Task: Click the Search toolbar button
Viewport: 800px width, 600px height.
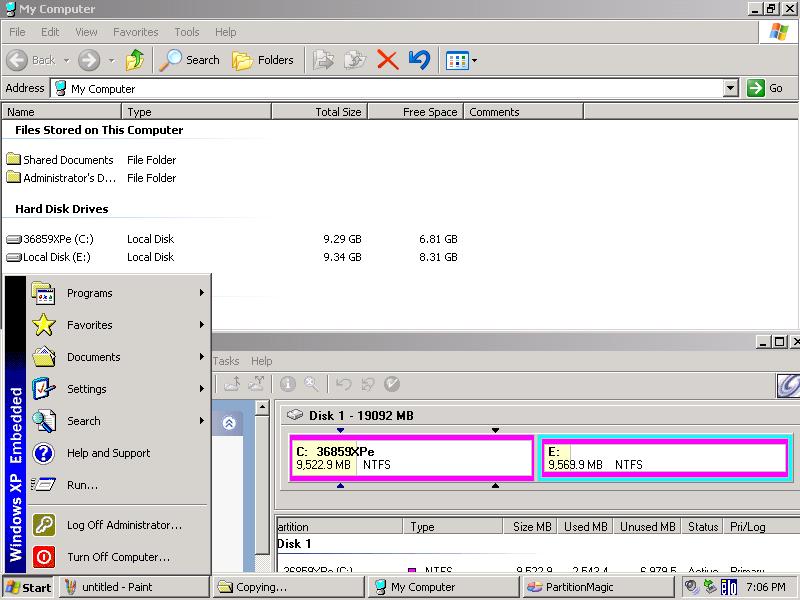Action: (190, 60)
